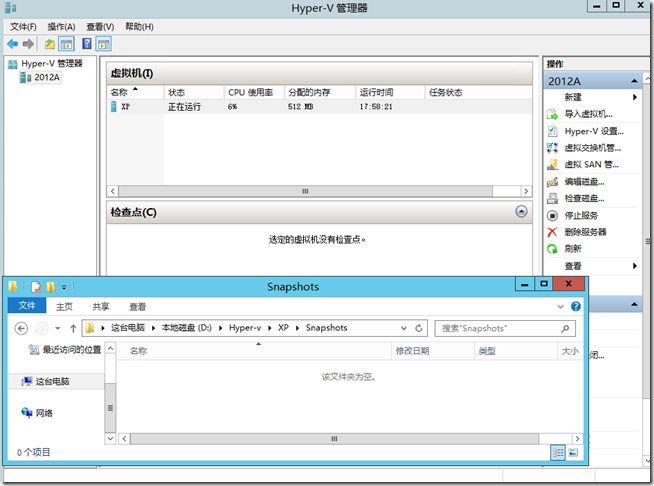Open the 共享 ribbon tab

[x=101, y=307]
